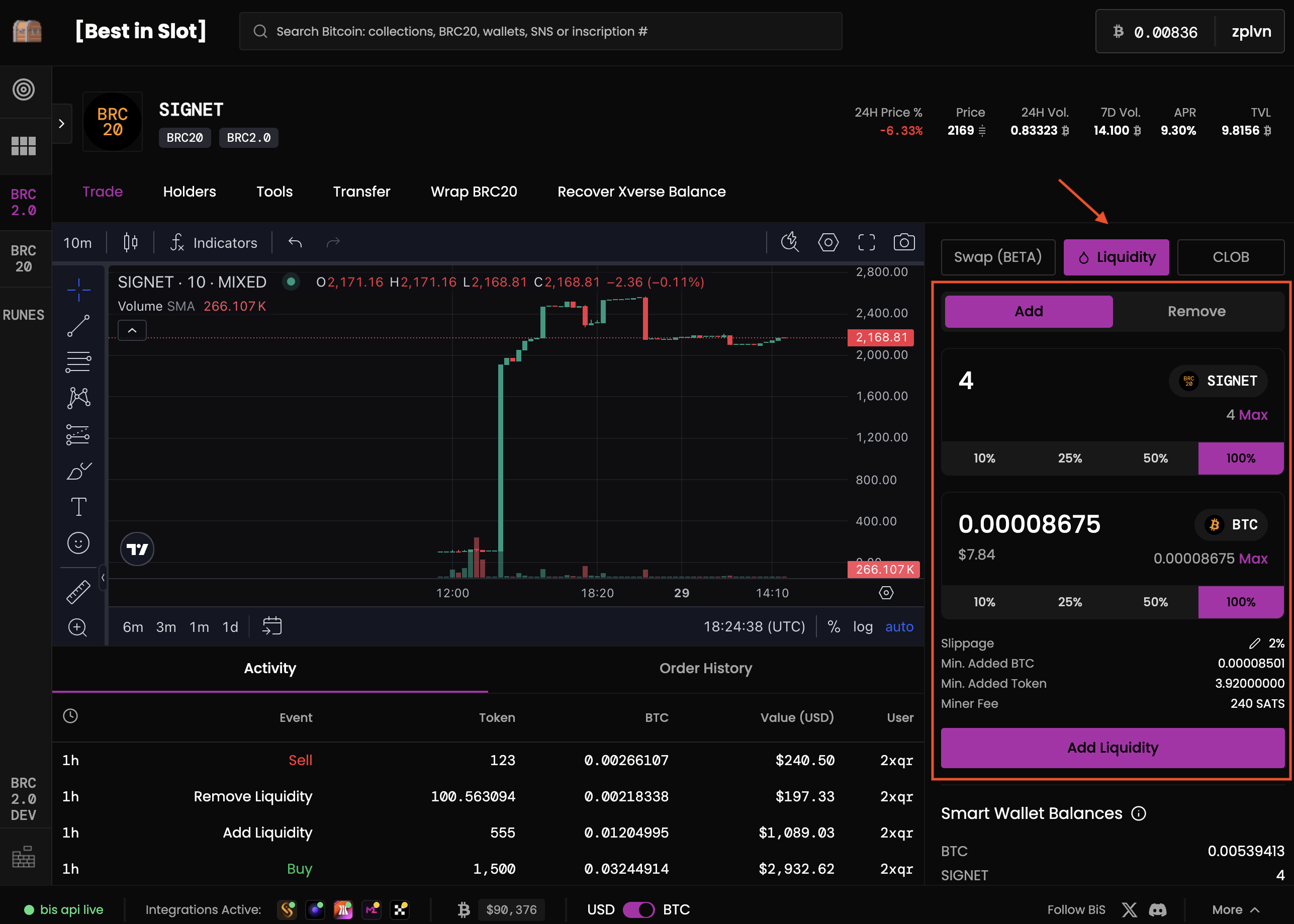Select the ruler measure tool
The width and height of the screenshot is (1294, 924).
click(78, 592)
